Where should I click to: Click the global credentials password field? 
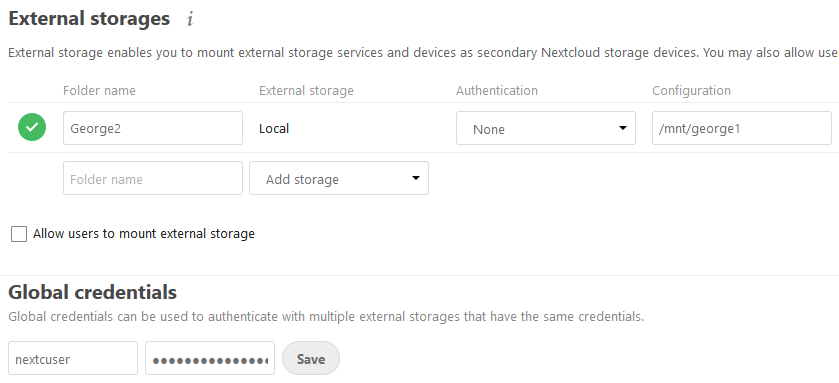(x=210, y=358)
